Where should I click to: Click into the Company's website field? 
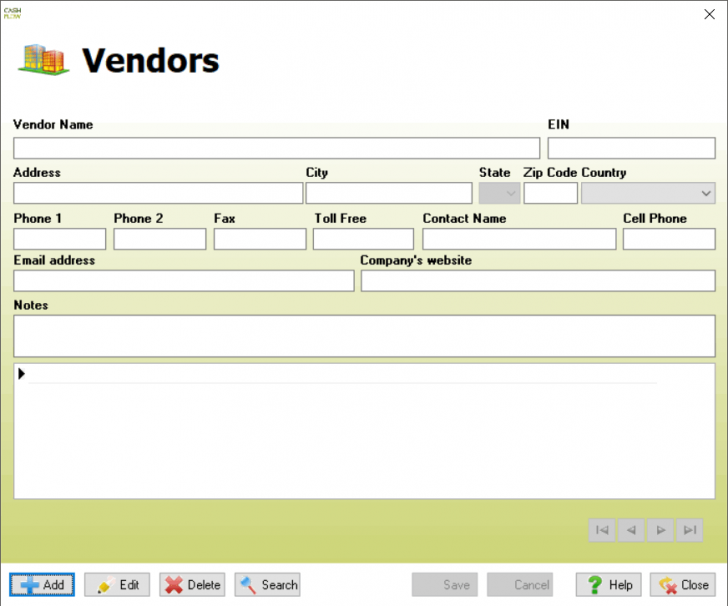point(538,281)
